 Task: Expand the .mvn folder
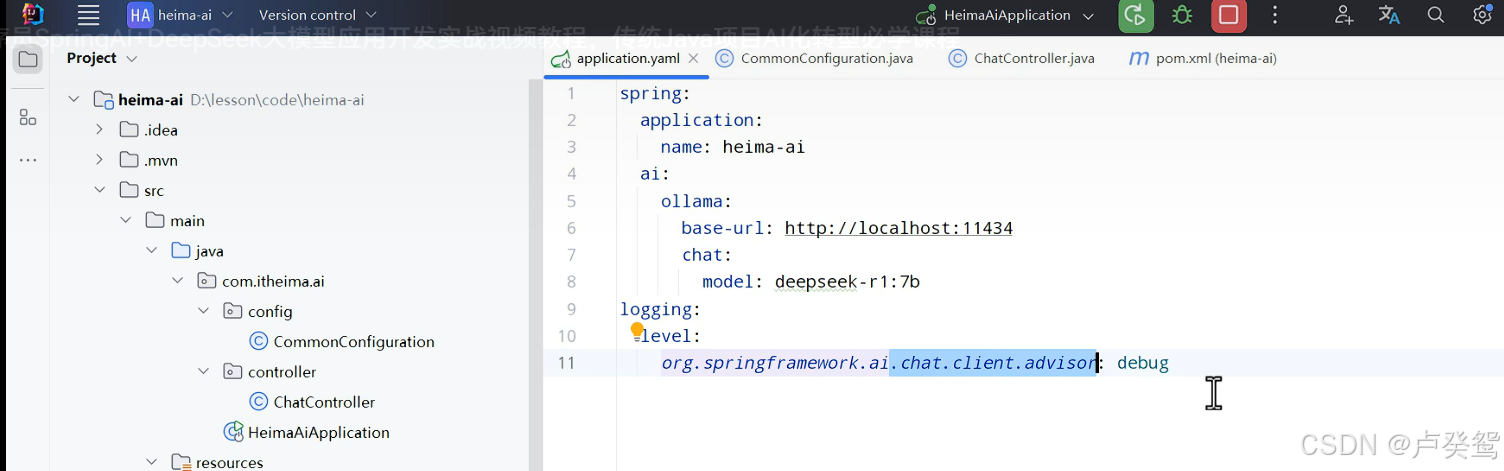99,160
